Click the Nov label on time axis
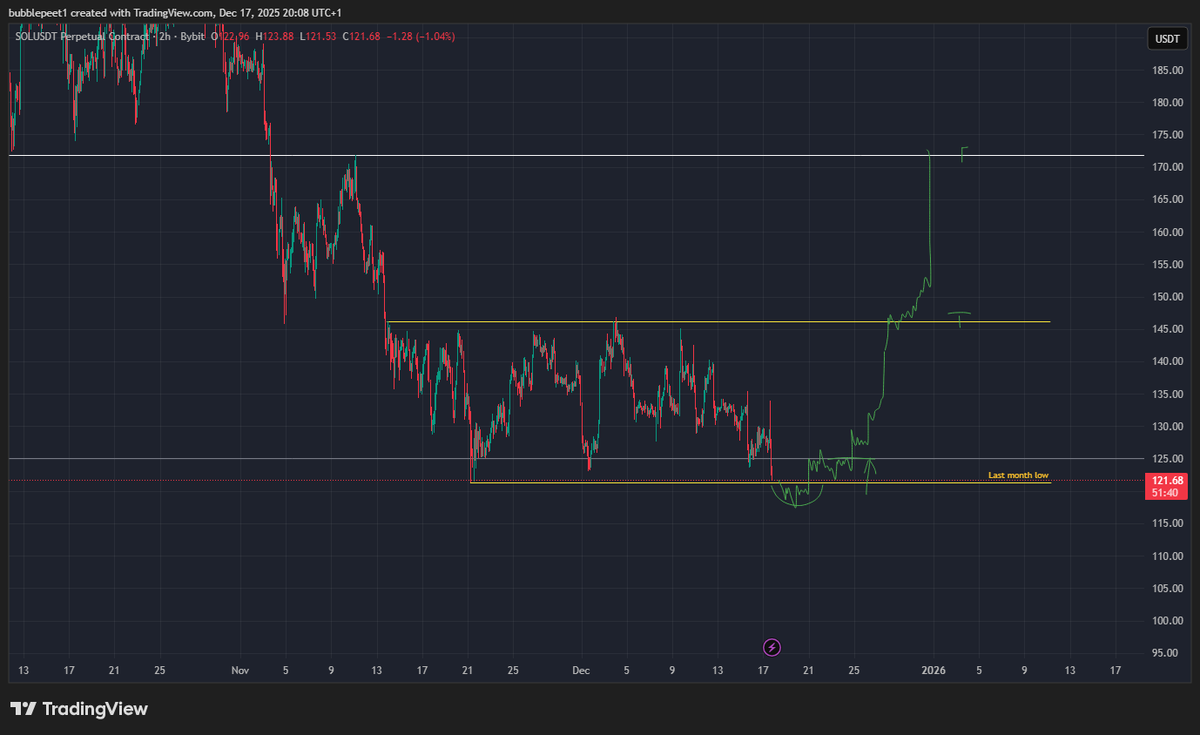Image resolution: width=1200 pixels, height=735 pixels. (239, 669)
